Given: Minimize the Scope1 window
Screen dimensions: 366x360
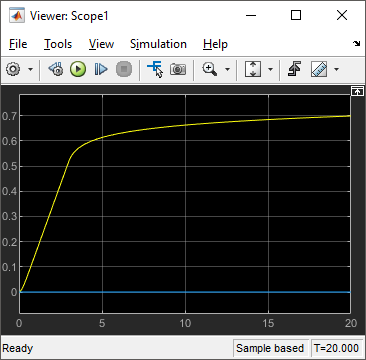Looking at the screenshot, I should point(250,15).
